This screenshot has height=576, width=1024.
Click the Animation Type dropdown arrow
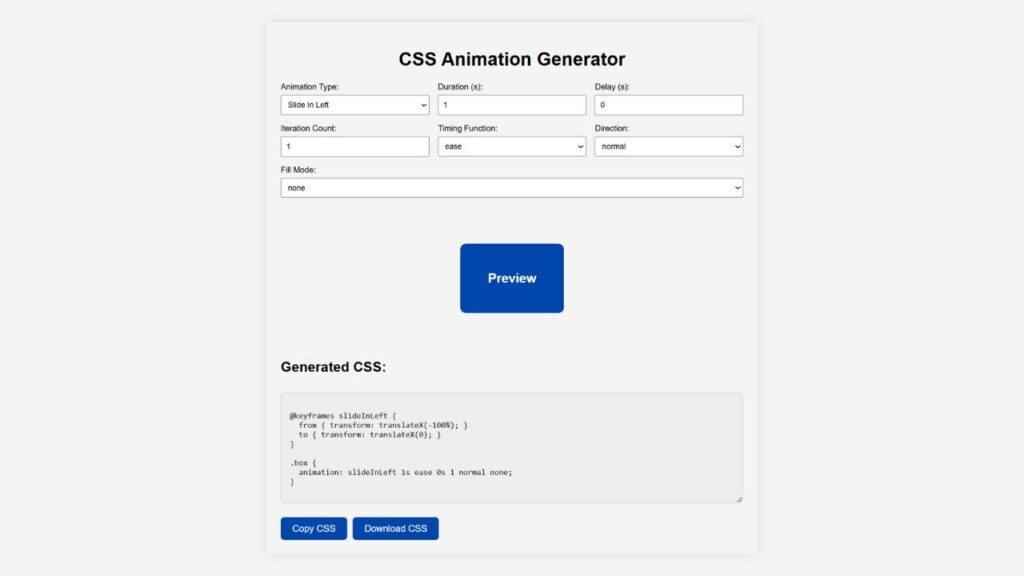tap(424, 104)
